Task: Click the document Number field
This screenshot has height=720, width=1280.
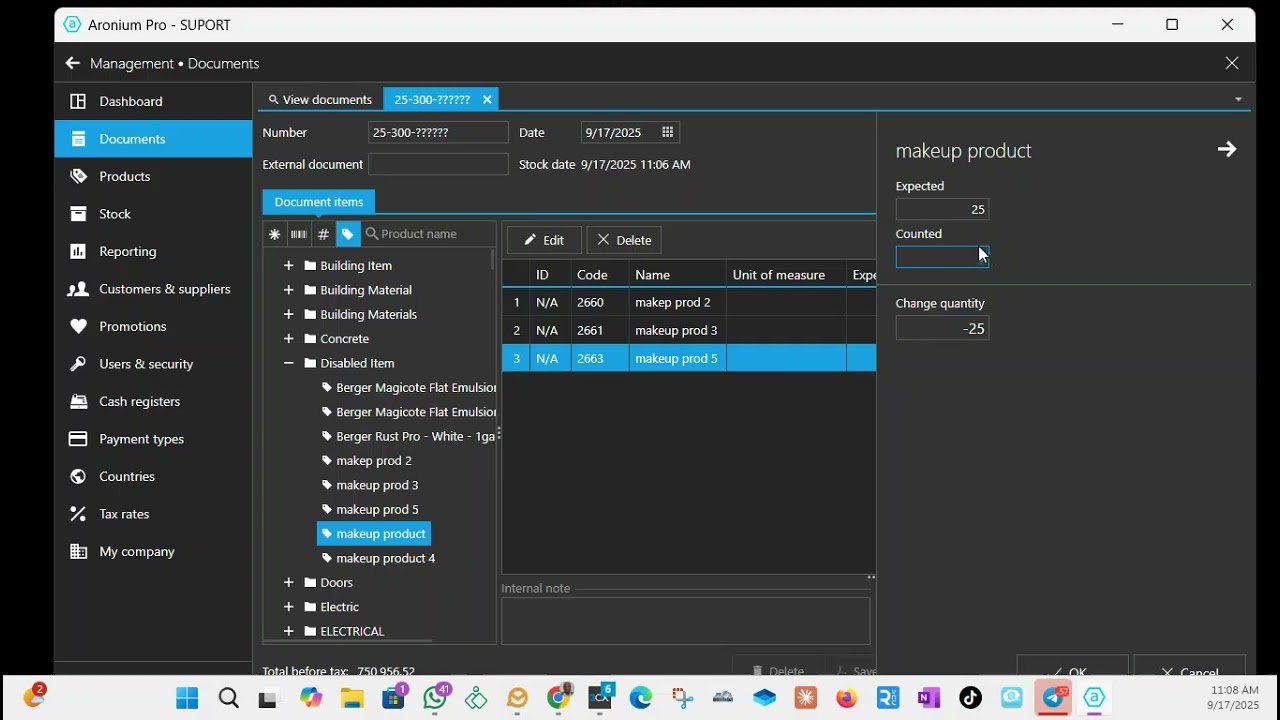Action: pyautogui.click(x=438, y=132)
